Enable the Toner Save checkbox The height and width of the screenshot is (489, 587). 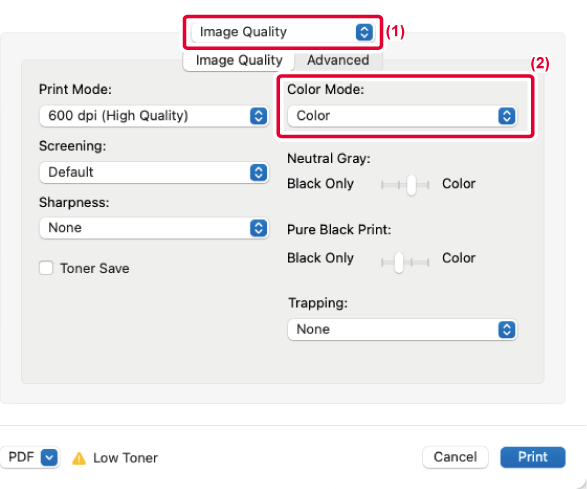(46, 268)
